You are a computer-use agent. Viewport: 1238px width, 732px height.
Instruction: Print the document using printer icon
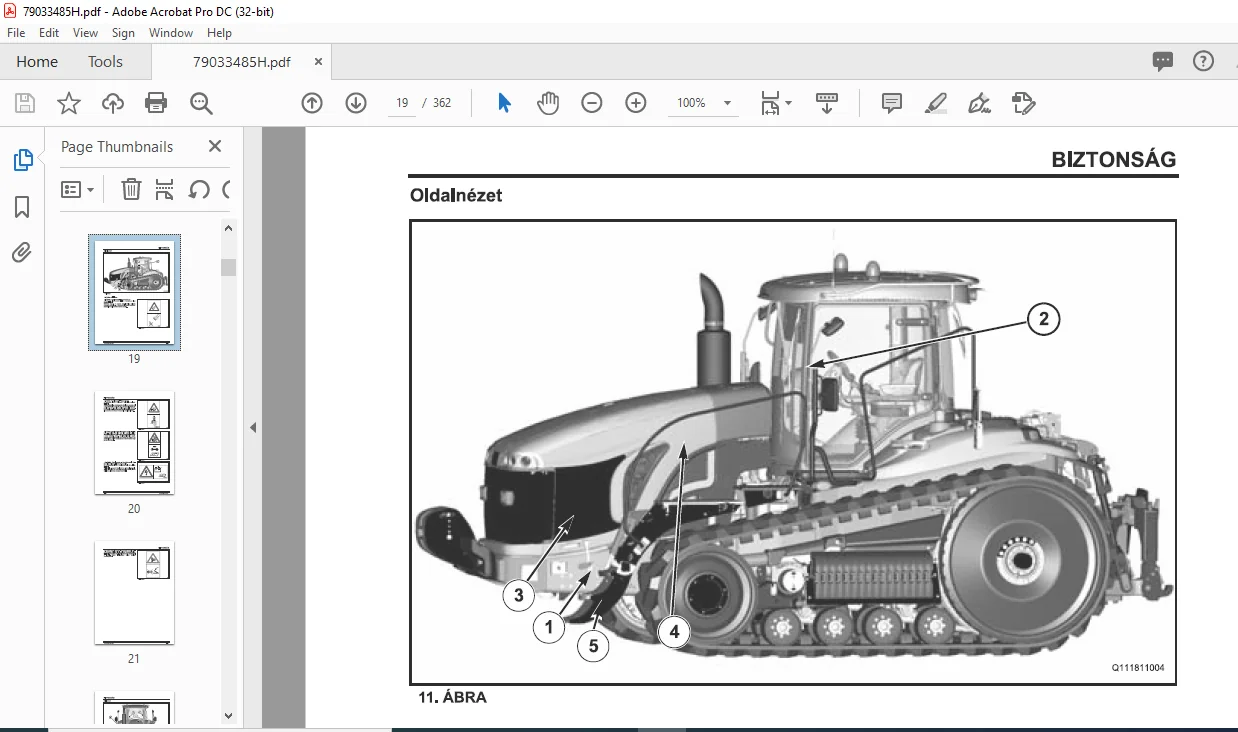pyautogui.click(x=156, y=103)
